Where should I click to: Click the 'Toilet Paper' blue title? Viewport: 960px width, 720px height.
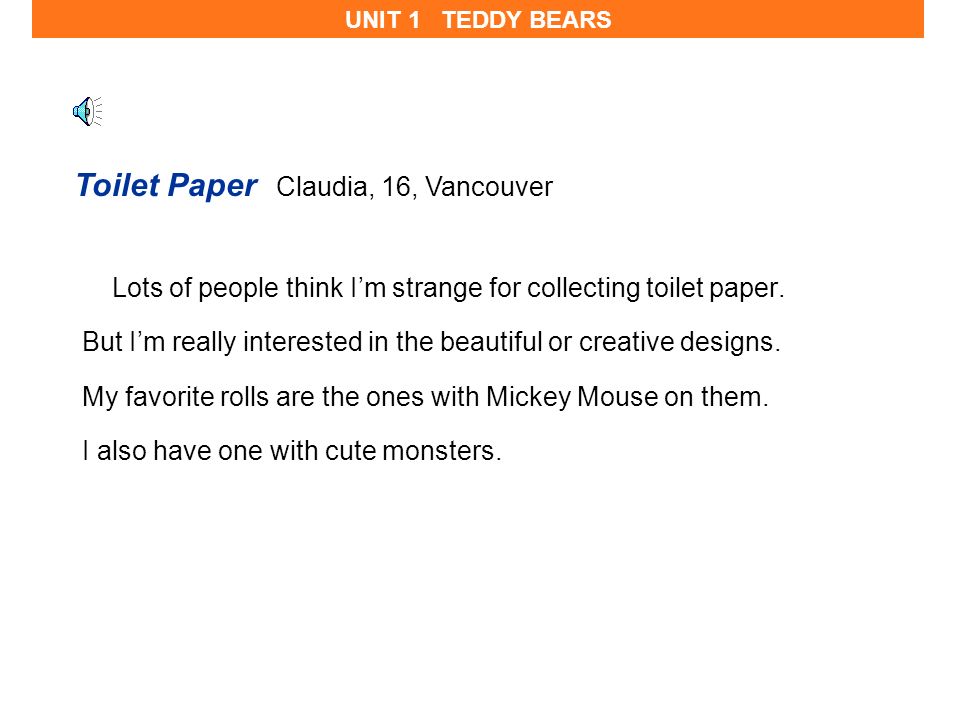tap(167, 186)
